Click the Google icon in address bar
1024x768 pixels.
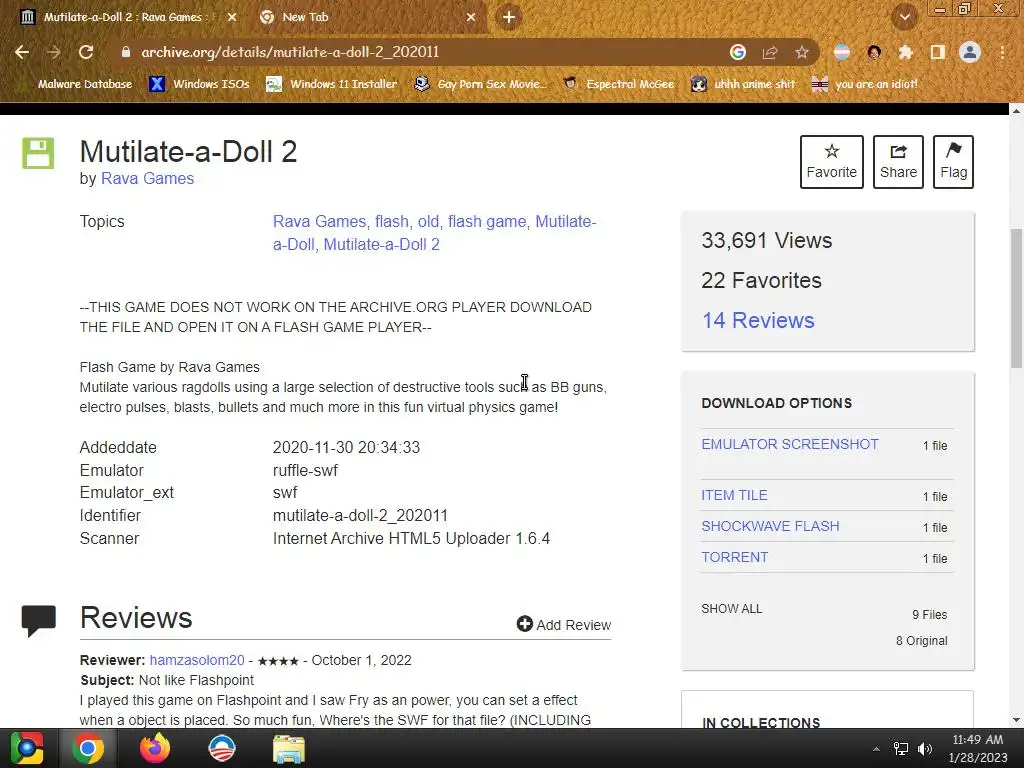738,52
